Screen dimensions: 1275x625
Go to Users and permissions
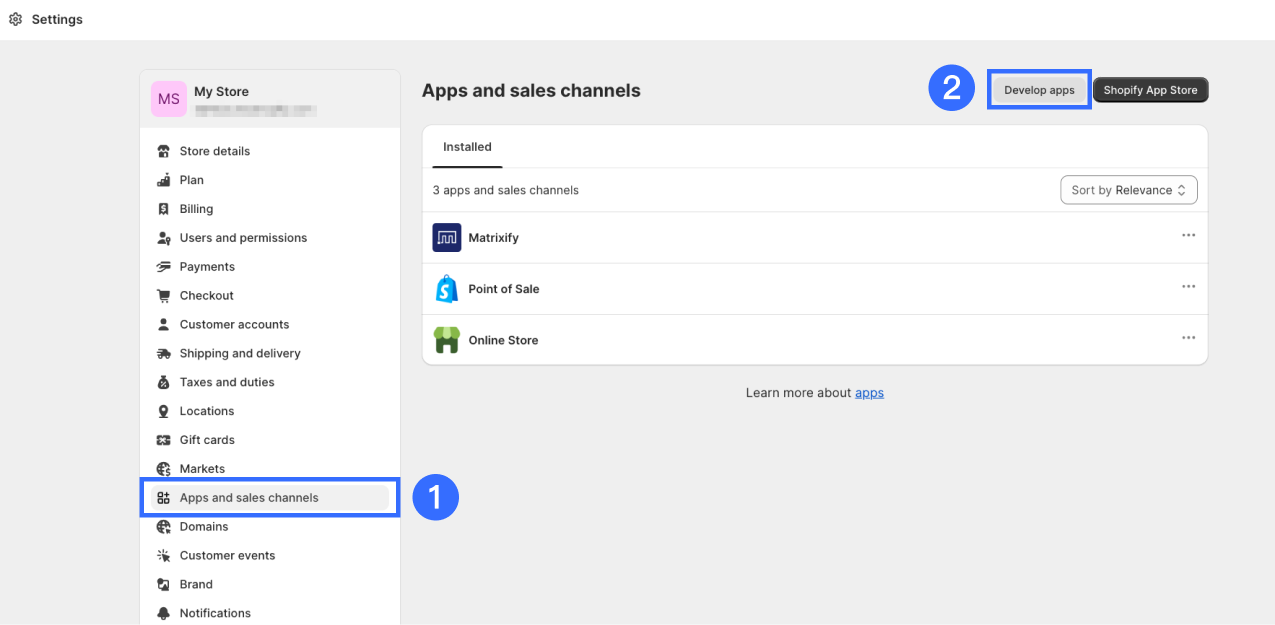pyautogui.click(x=243, y=238)
